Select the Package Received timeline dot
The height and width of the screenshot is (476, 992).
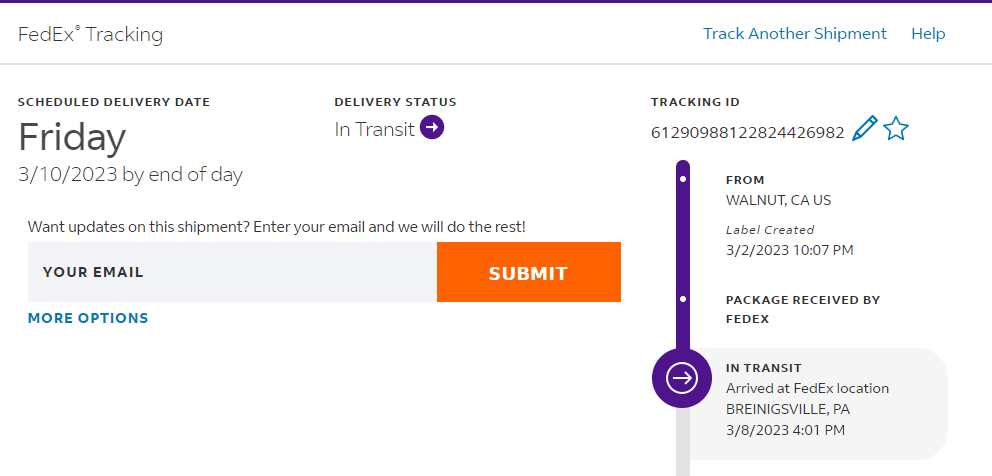pyautogui.click(x=683, y=299)
